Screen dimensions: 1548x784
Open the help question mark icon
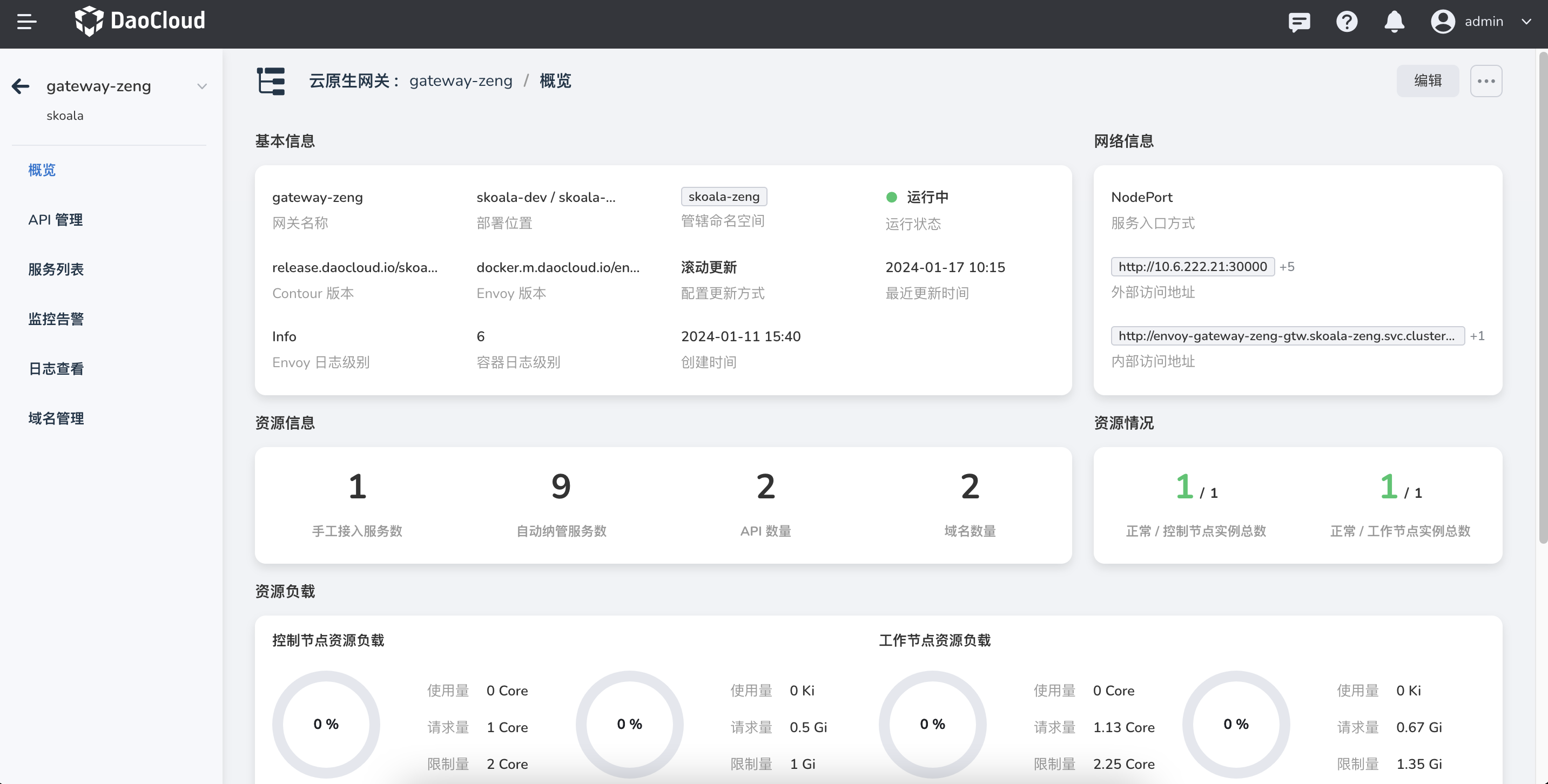(1347, 22)
